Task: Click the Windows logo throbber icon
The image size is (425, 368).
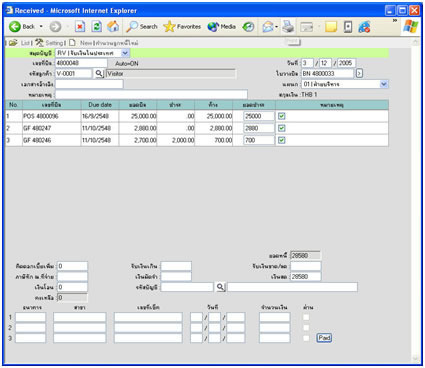Action: pos(410,26)
